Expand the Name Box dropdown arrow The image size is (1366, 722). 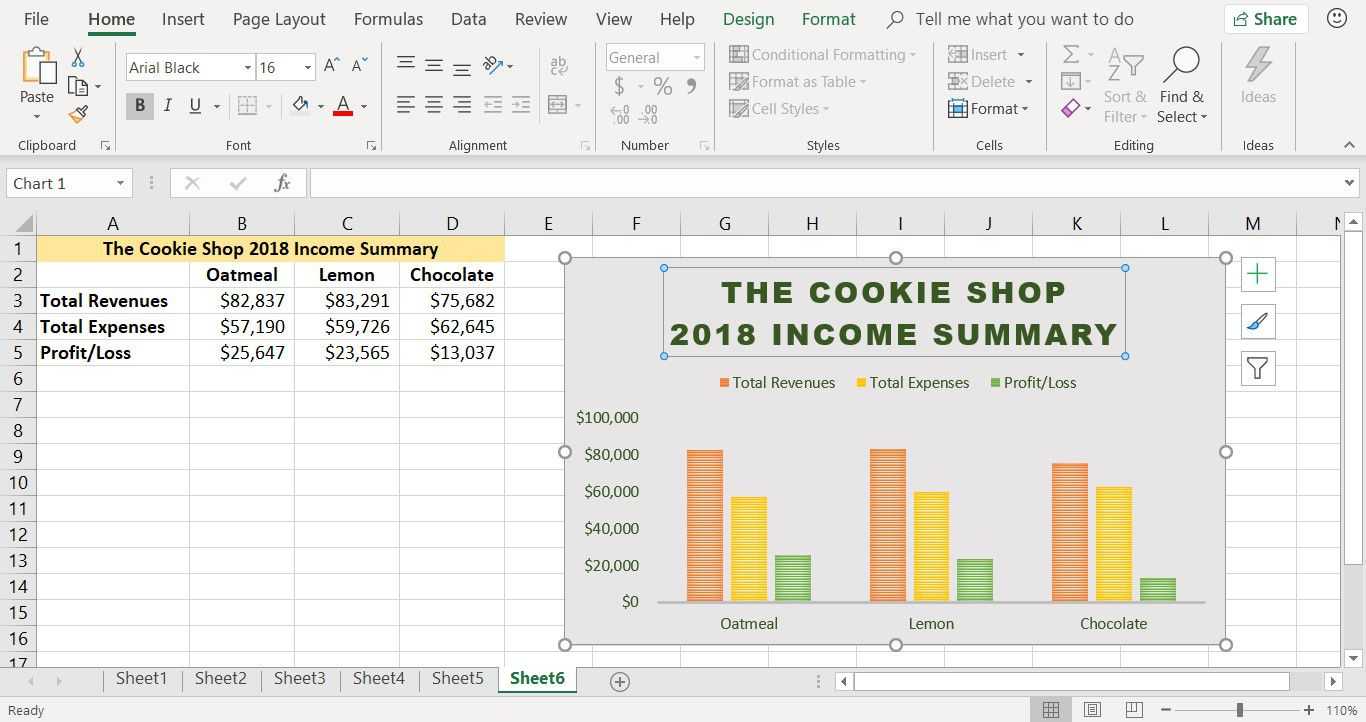coord(120,183)
